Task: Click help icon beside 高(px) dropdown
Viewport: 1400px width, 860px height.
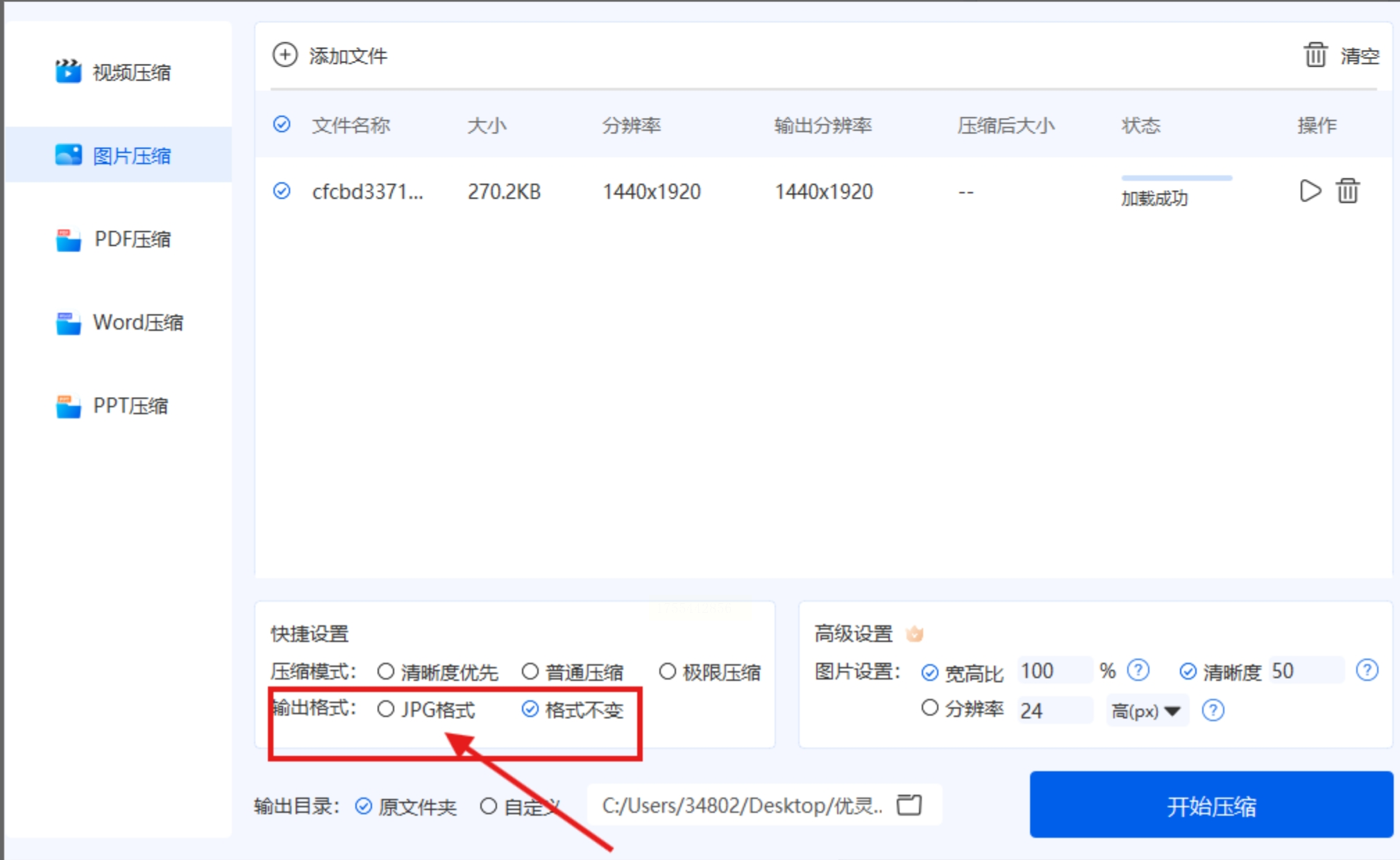Action: [1213, 710]
